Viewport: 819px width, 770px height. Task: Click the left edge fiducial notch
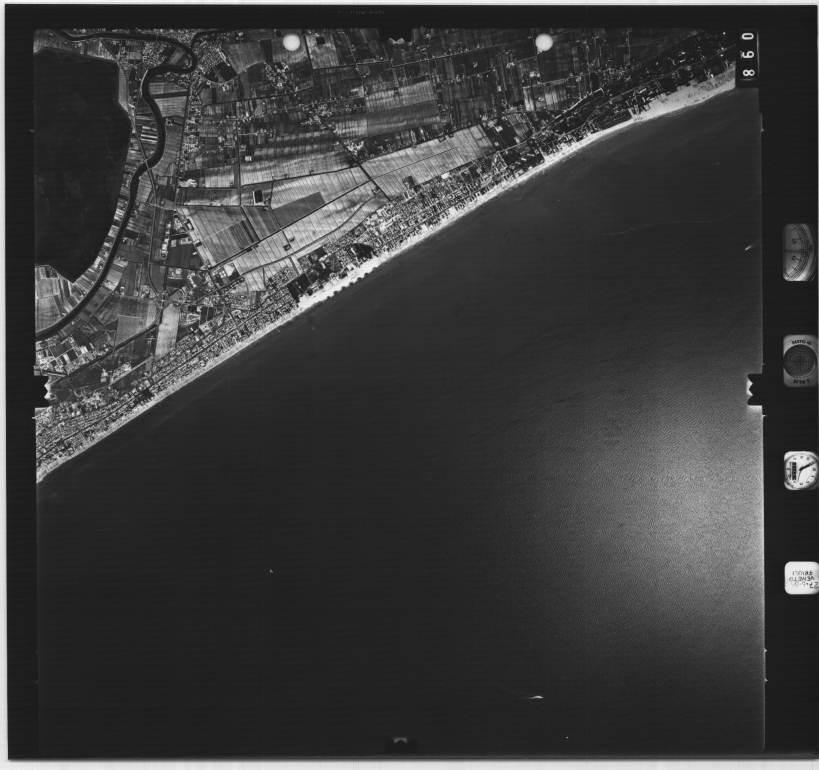[42, 388]
